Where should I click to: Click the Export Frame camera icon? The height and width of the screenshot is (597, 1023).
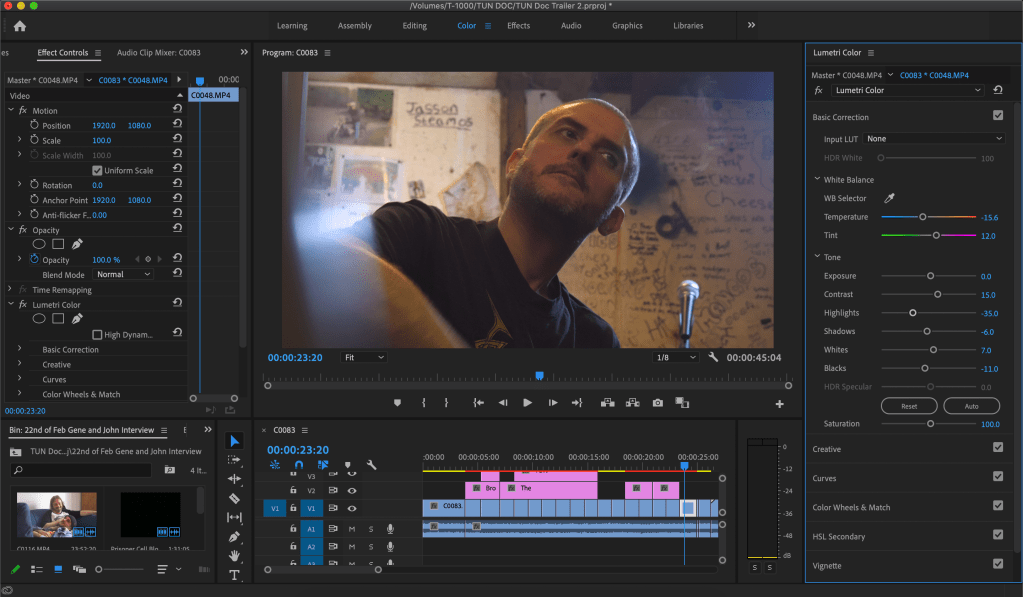(657, 403)
